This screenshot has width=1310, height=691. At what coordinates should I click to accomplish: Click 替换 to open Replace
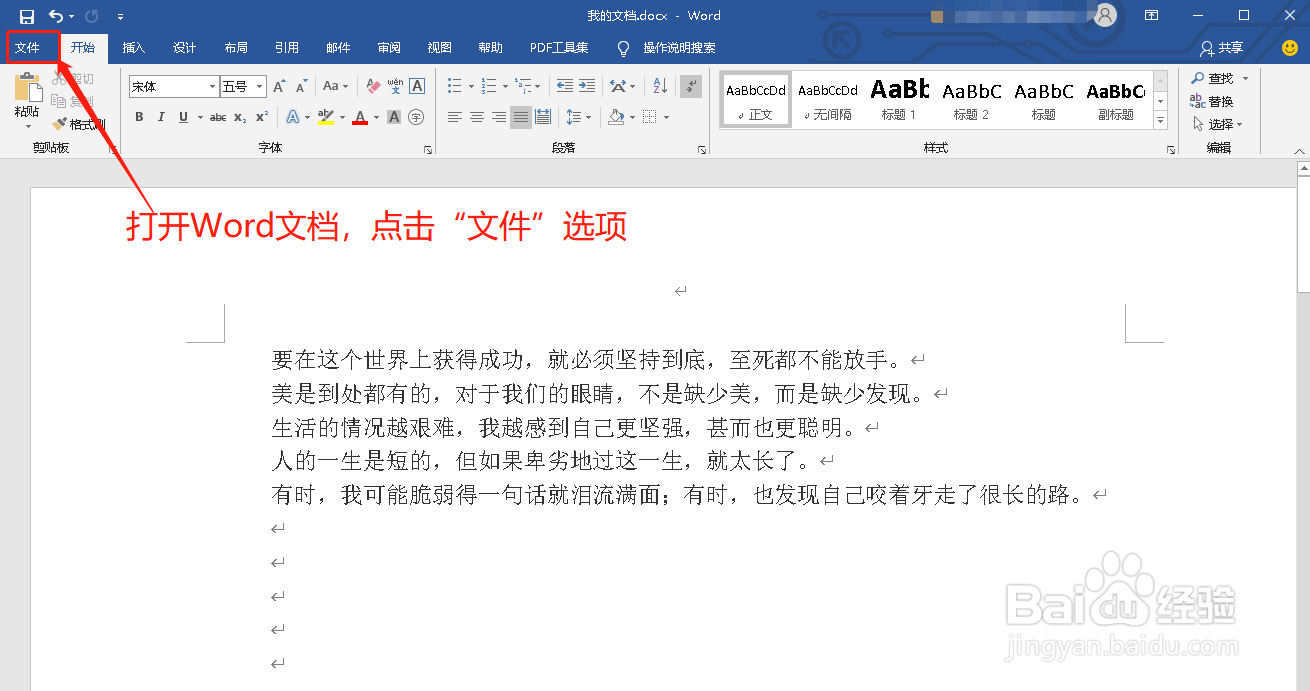click(1213, 100)
